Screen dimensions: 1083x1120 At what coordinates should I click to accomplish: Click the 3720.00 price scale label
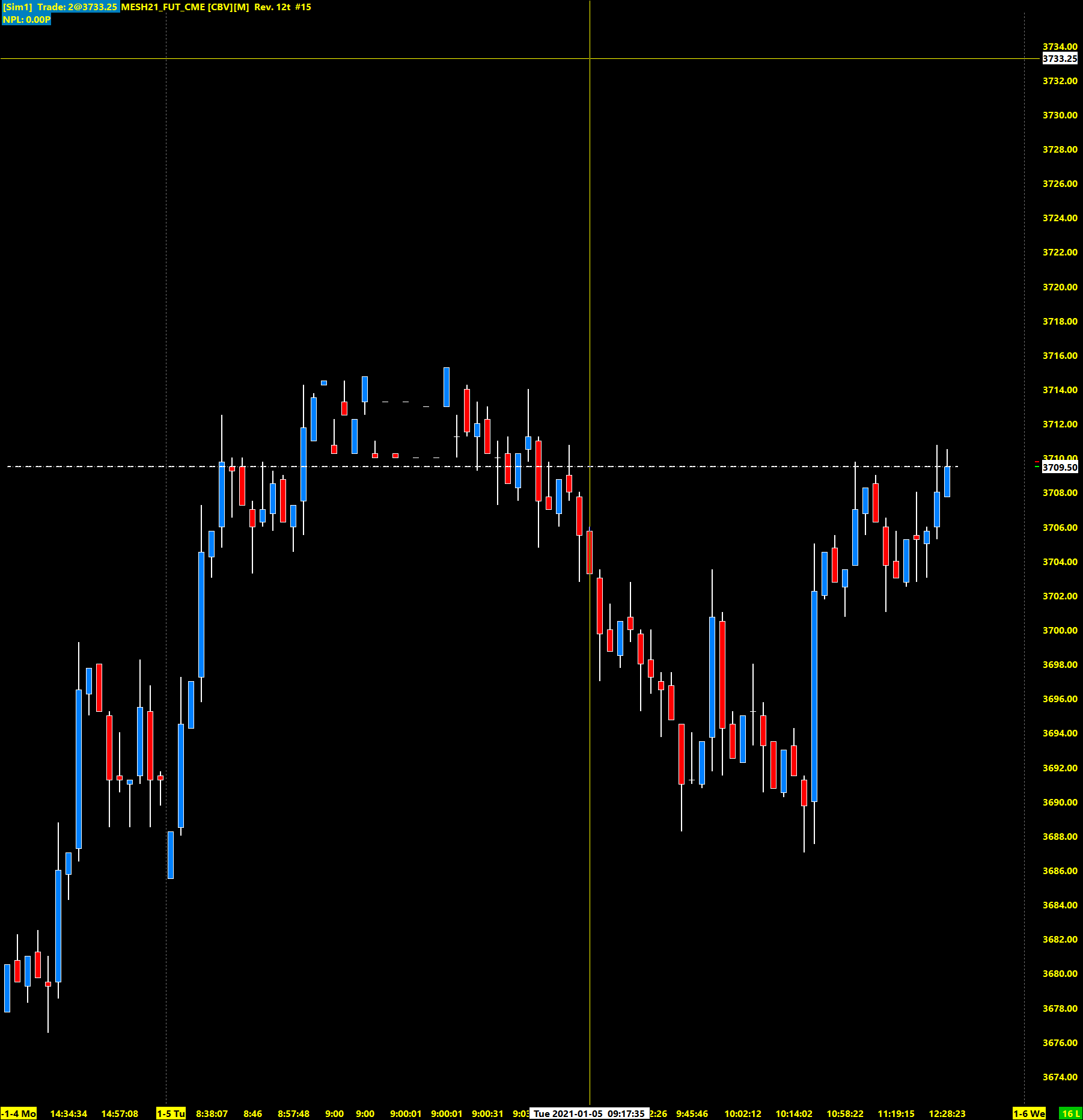(1060, 287)
